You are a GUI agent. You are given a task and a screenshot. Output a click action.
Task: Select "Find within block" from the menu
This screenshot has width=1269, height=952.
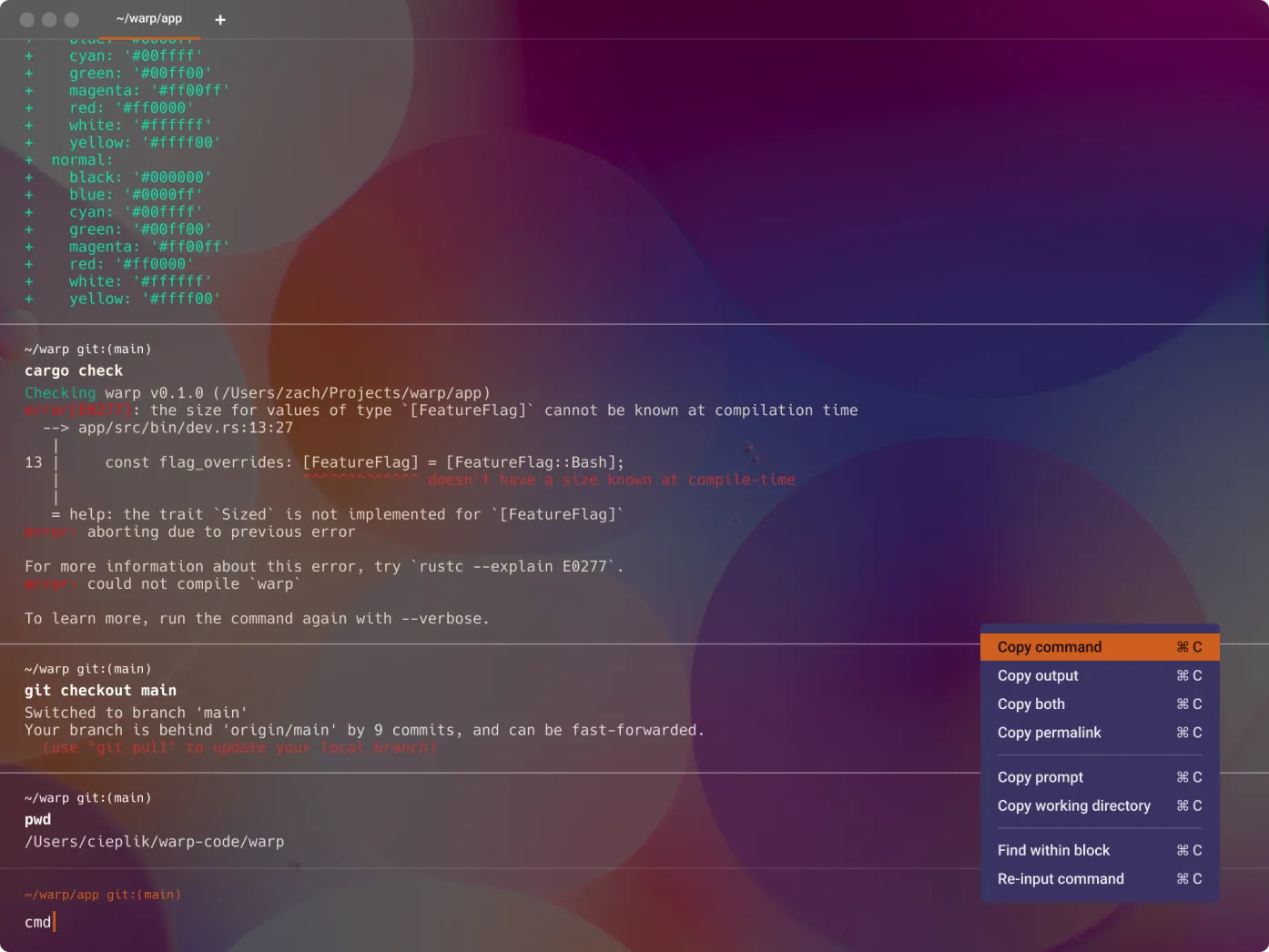tap(1053, 850)
